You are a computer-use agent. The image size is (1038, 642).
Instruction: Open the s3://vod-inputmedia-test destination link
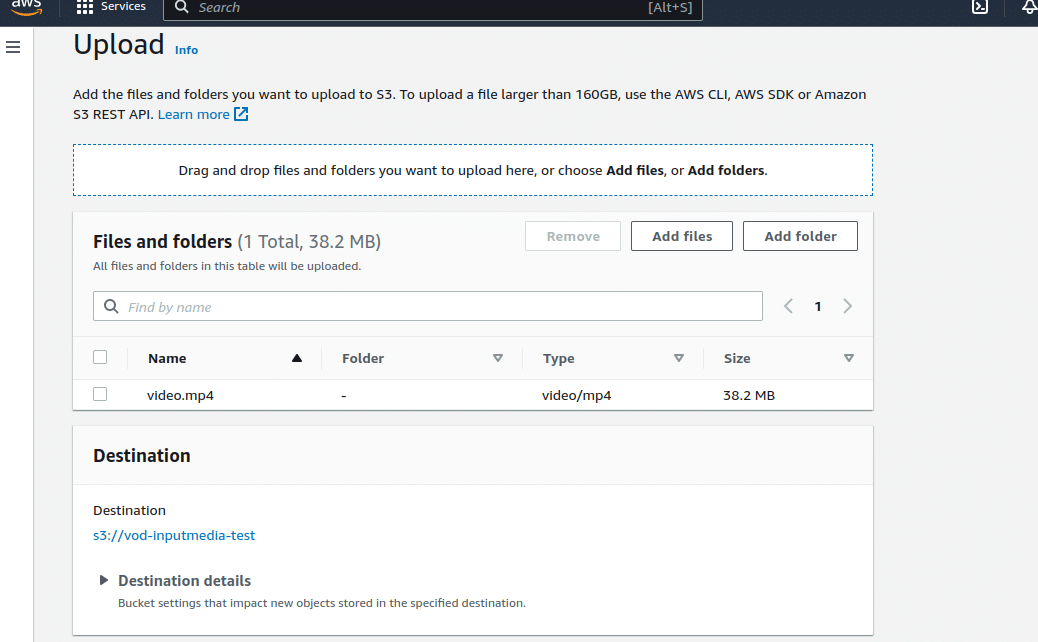coord(174,535)
